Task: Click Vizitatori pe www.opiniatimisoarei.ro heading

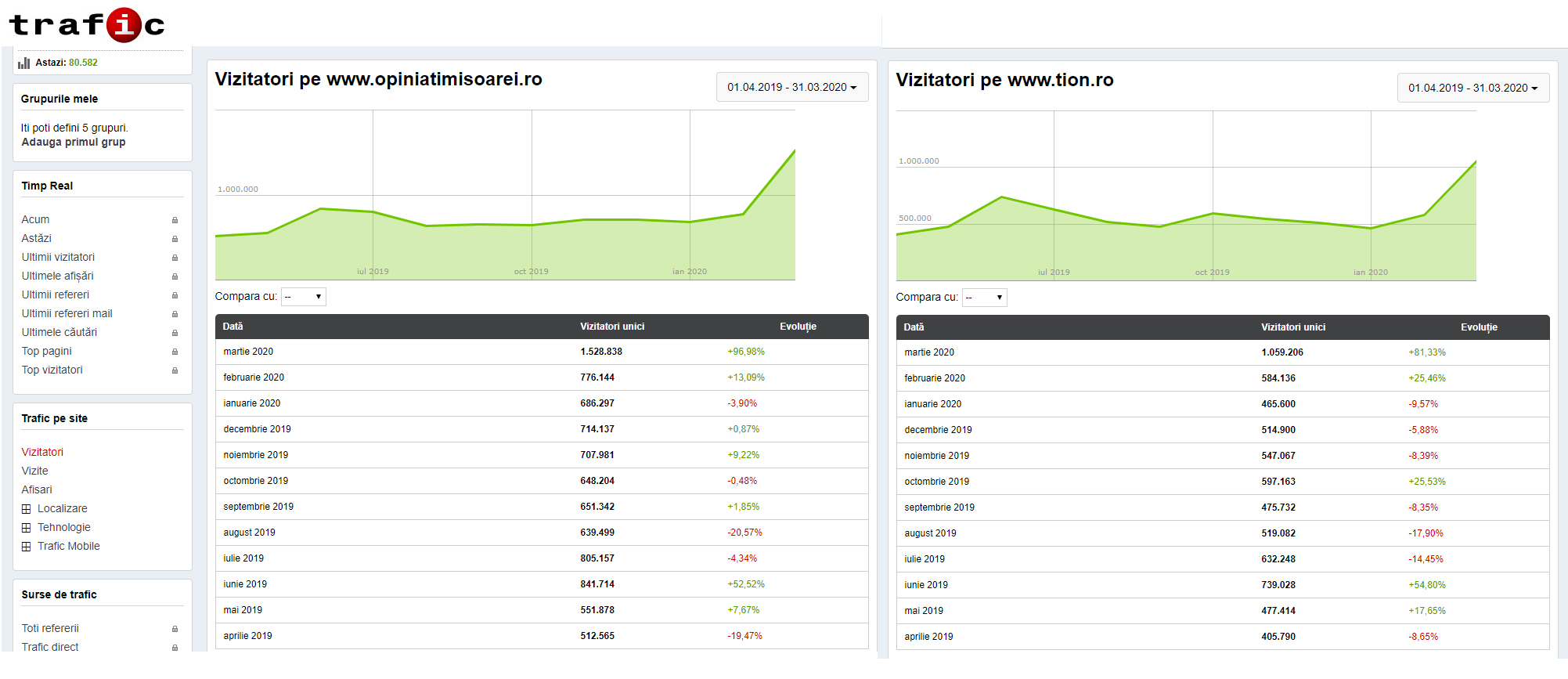Action: (378, 79)
